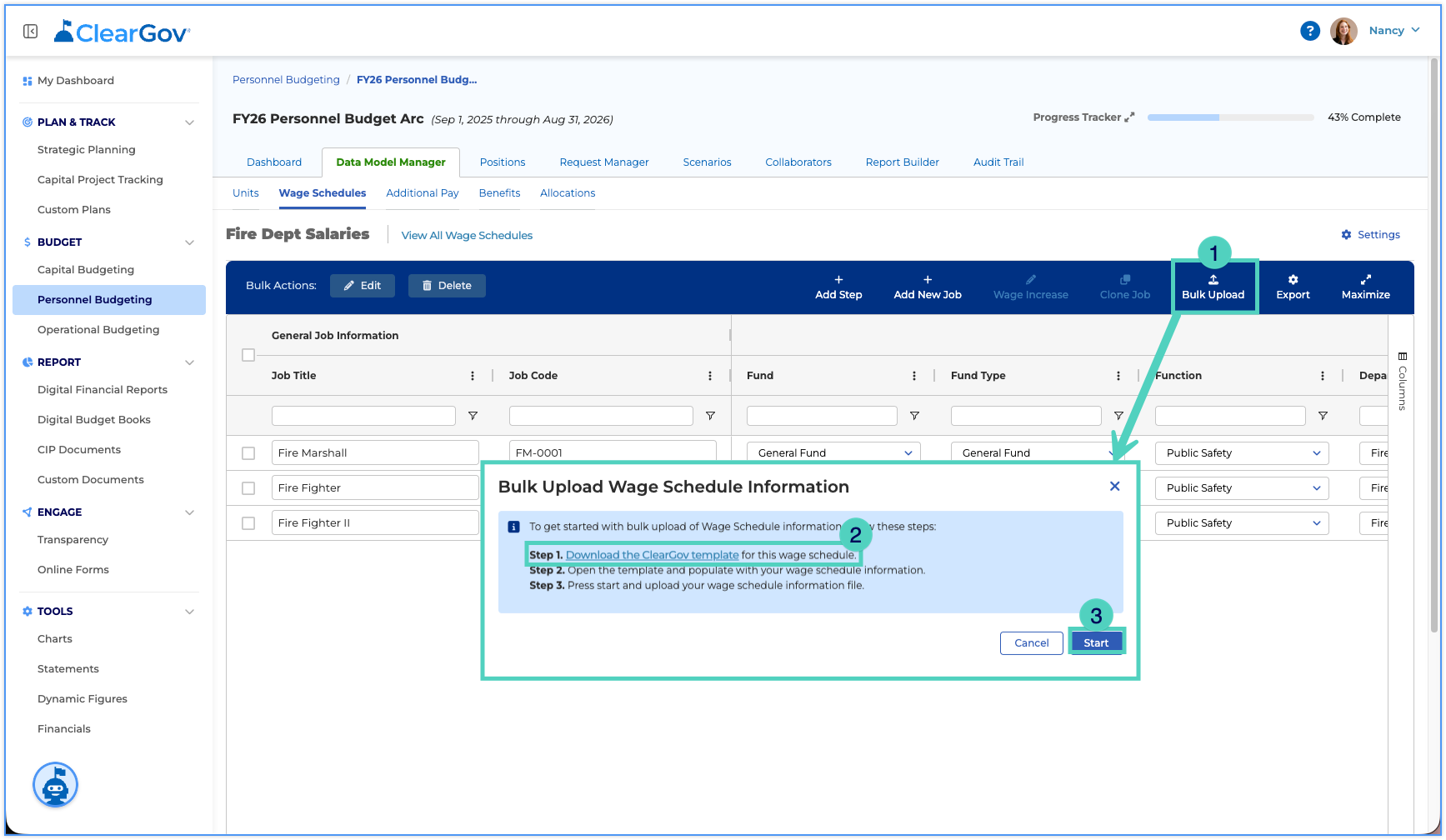The width and height of the screenshot is (1446, 840).
Task: Check the Fire Fighter II row checkbox
Action: (248, 523)
